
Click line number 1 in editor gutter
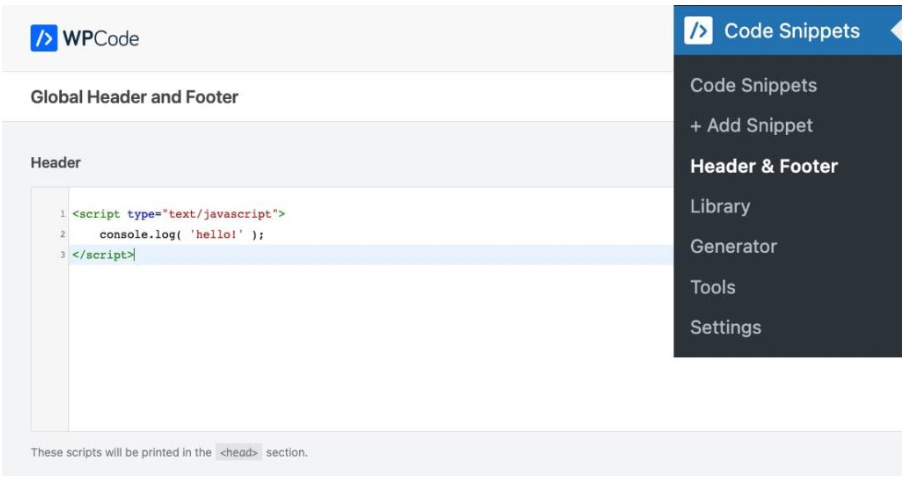tap(62, 214)
